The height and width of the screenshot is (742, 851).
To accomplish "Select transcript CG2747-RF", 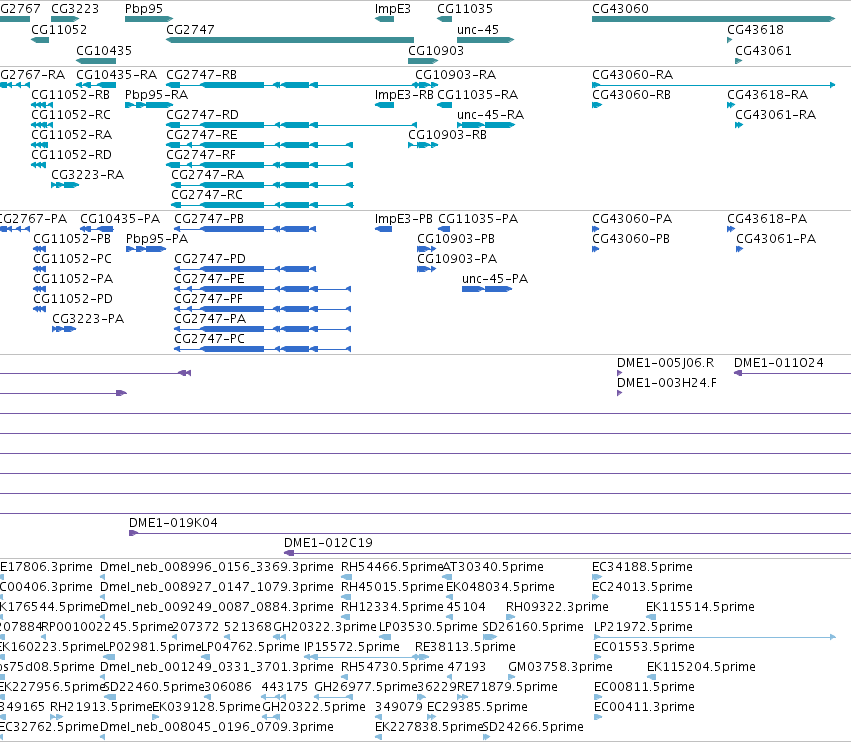I will (x=201, y=155).
